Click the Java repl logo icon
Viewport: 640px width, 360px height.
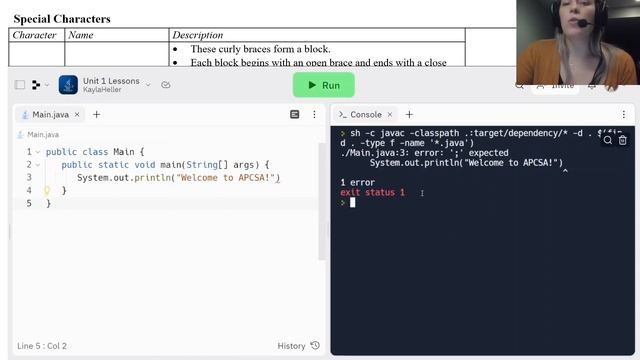68,85
